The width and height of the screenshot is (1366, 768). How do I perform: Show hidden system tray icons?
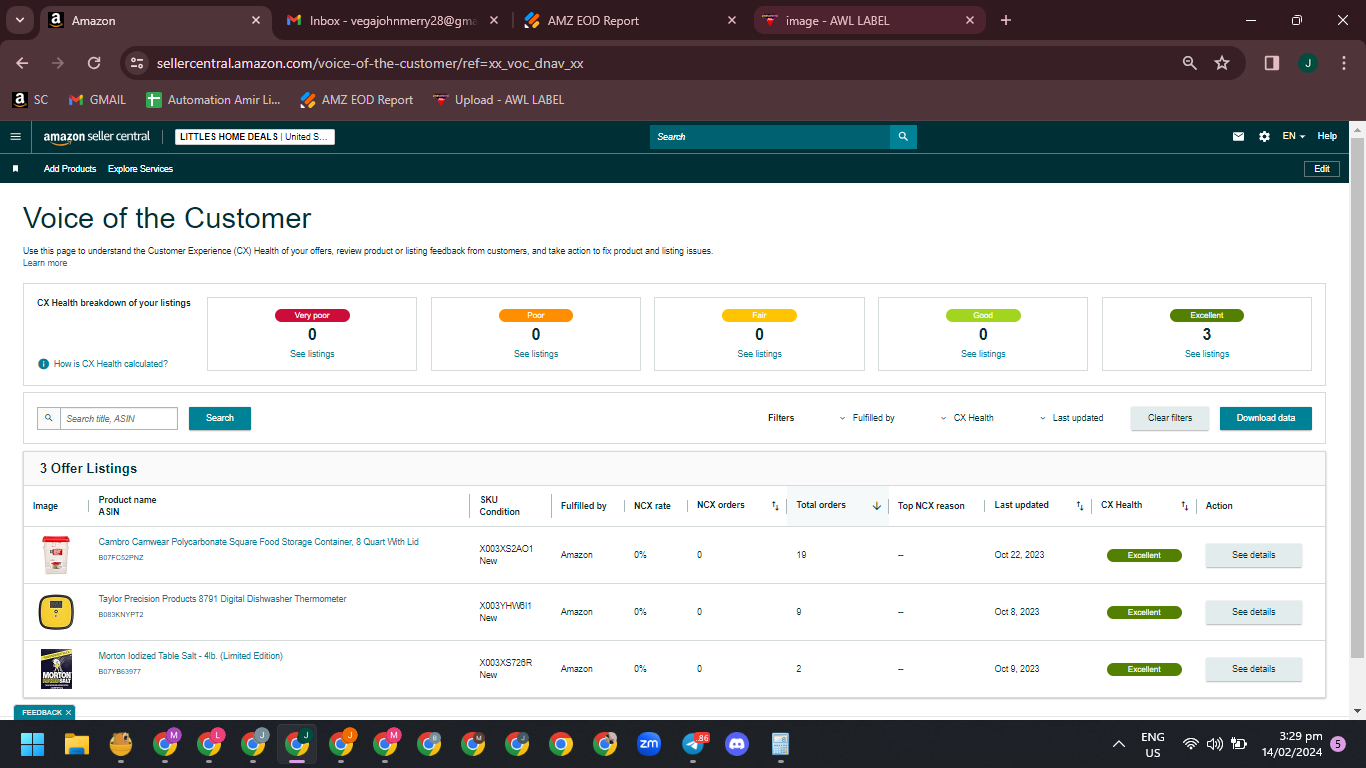(1119, 744)
